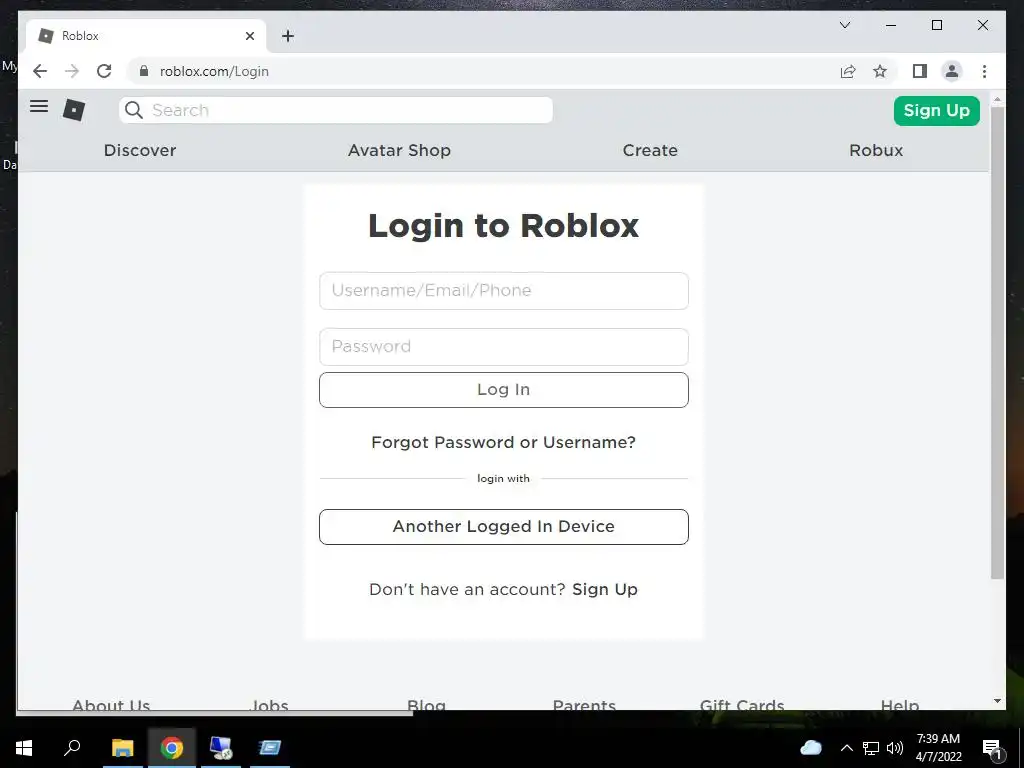Viewport: 1024px width, 768px height.
Task: Click the scrollbar down arrow
Action: 997,701
